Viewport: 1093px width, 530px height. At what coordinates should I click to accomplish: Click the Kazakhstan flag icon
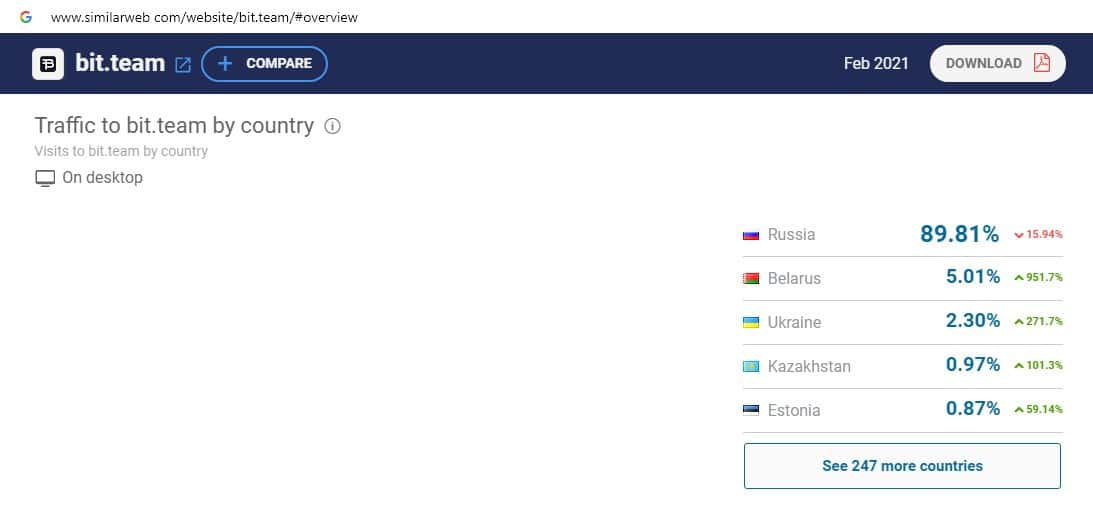751,366
